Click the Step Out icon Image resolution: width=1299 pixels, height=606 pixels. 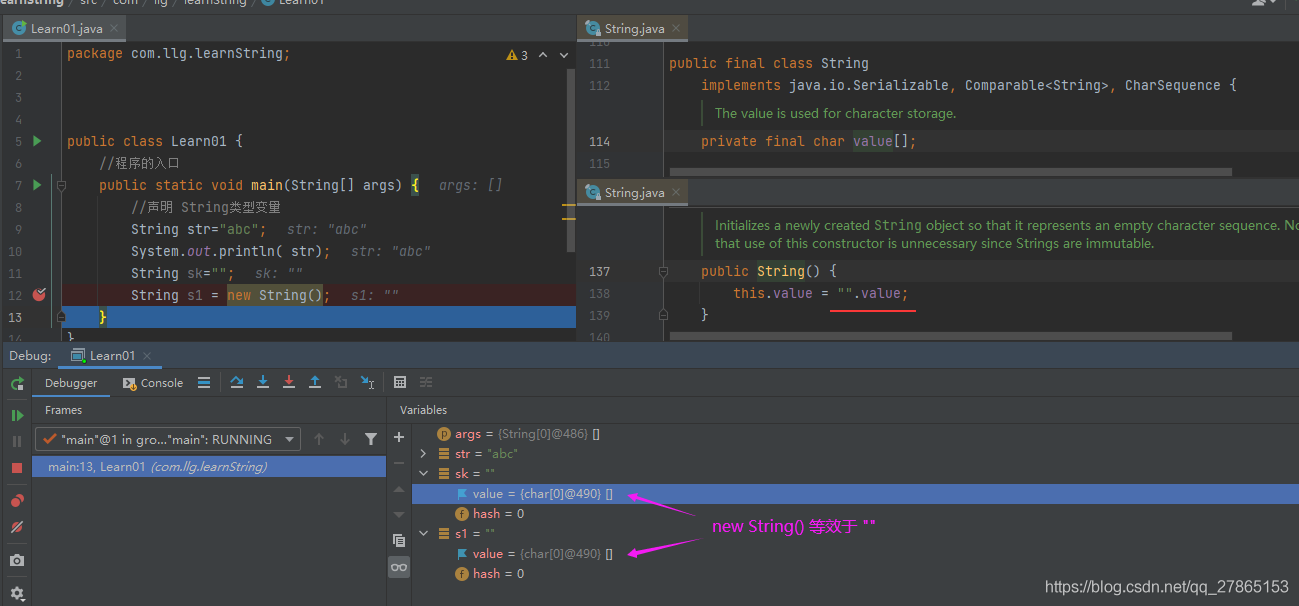(315, 382)
